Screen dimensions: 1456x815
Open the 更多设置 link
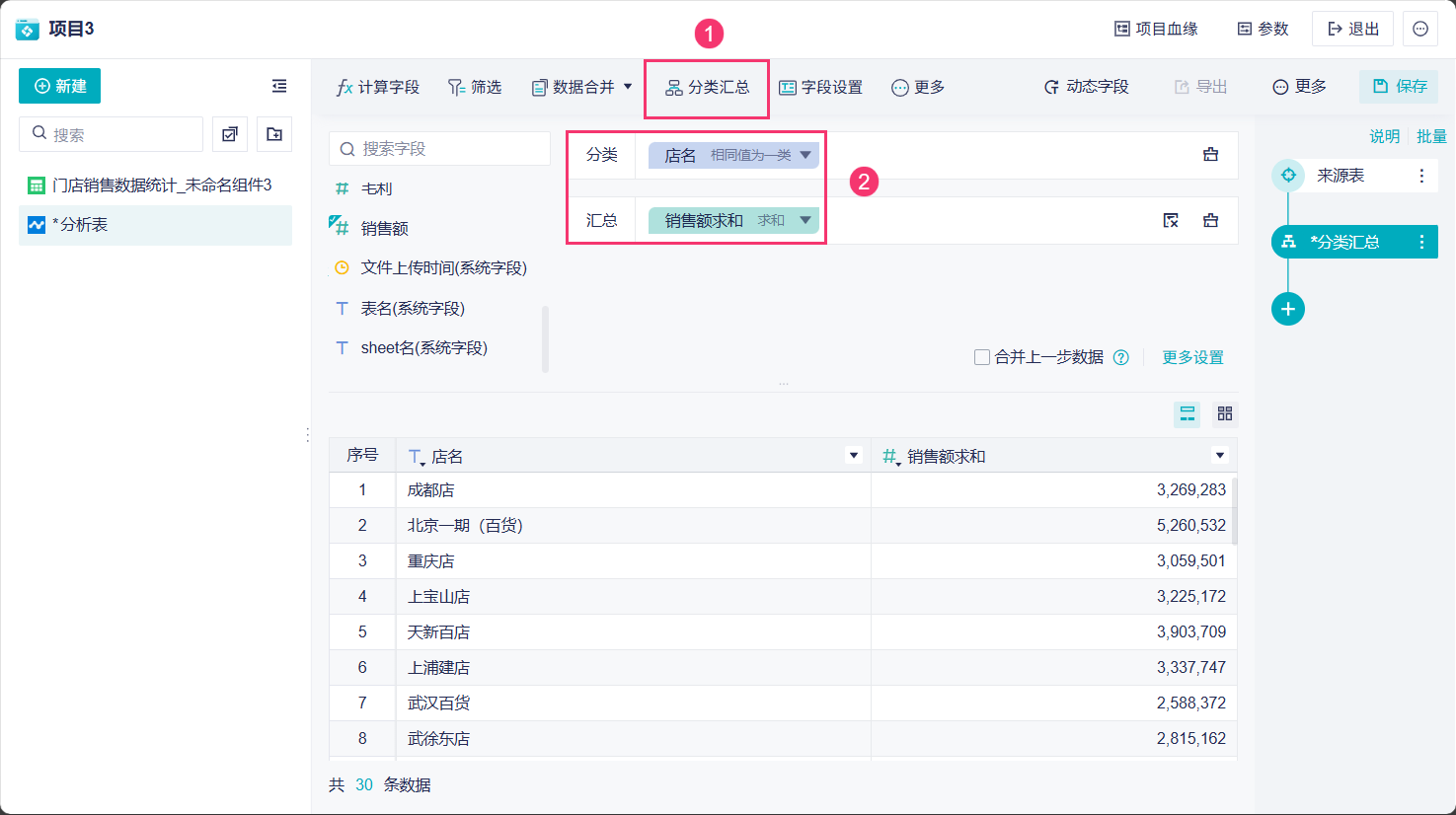1192,357
